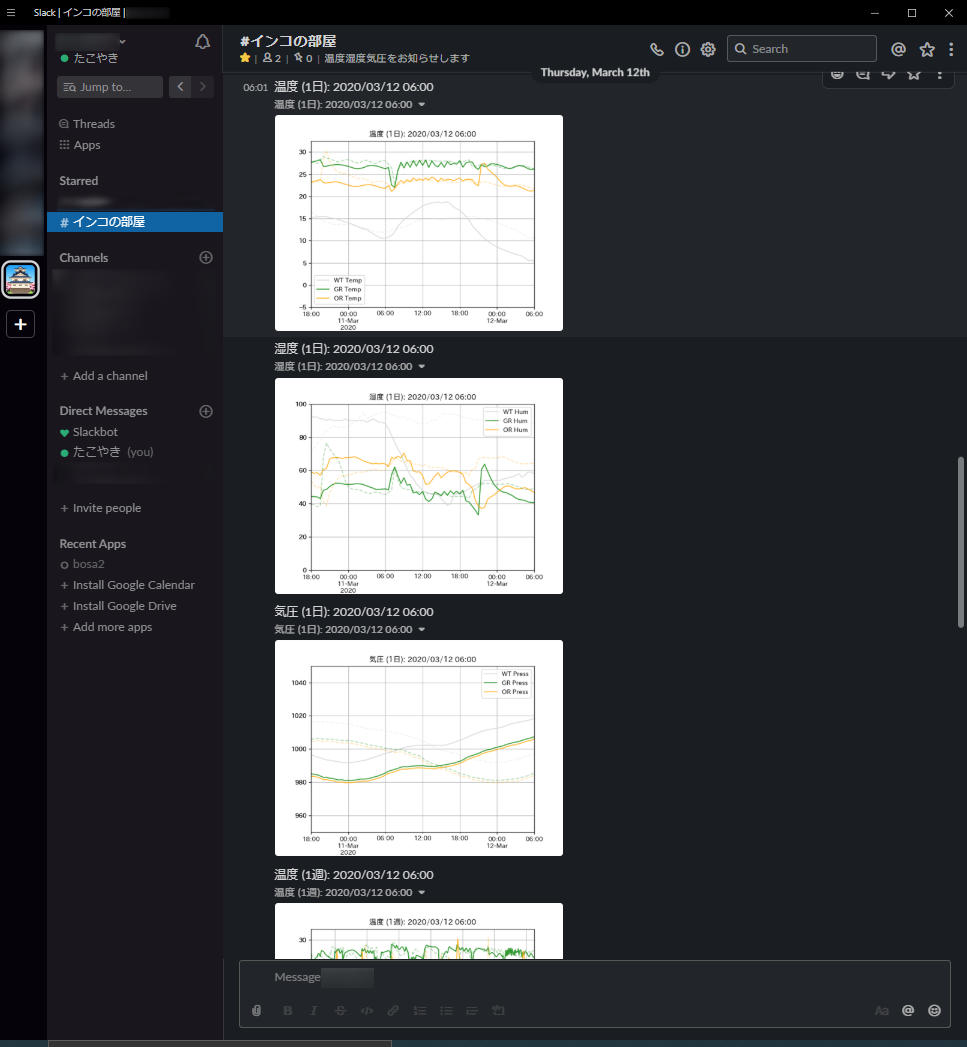
Task: Toggle the Aa formatting toolbar visibility
Action: point(882,1010)
